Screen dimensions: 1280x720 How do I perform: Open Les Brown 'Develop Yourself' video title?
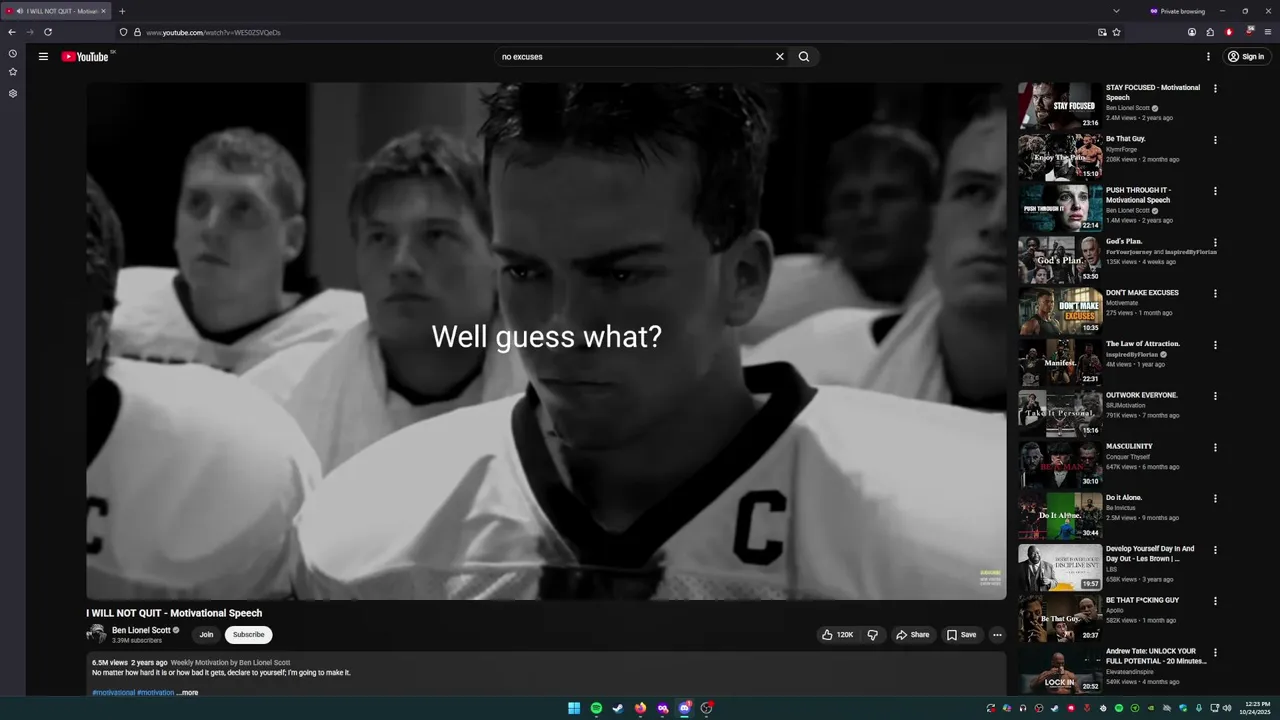(x=1150, y=554)
